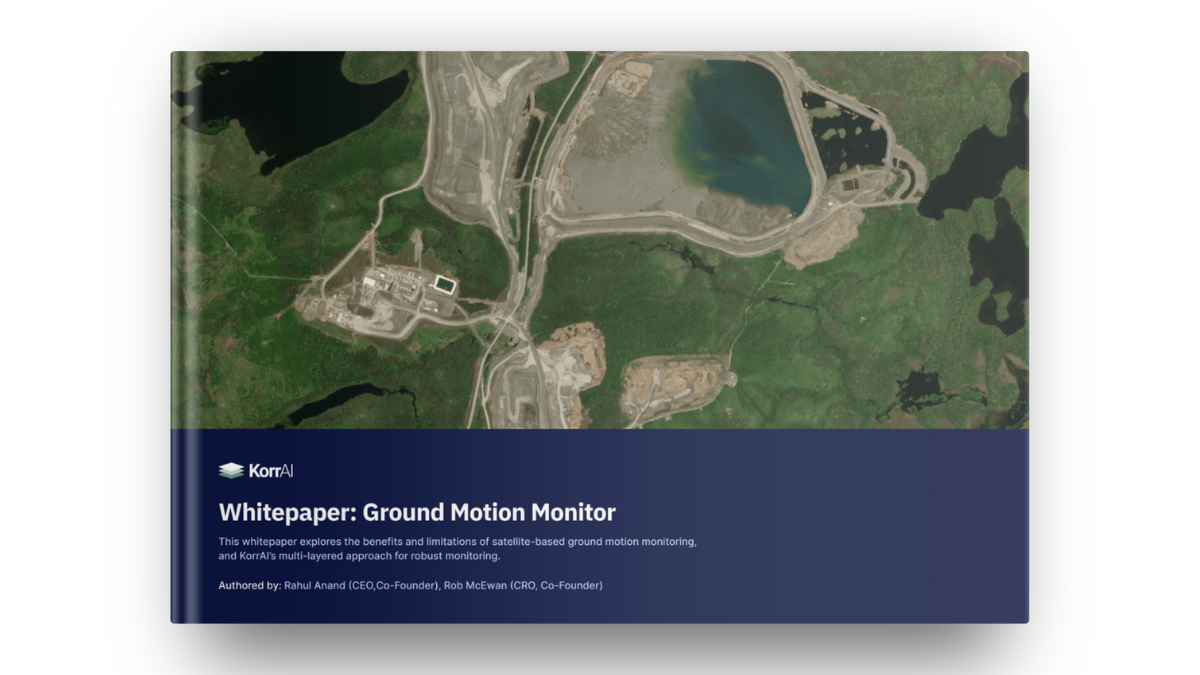This screenshot has width=1200, height=675.
Task: Click the KorrAI brand name text
Action: tap(271, 471)
